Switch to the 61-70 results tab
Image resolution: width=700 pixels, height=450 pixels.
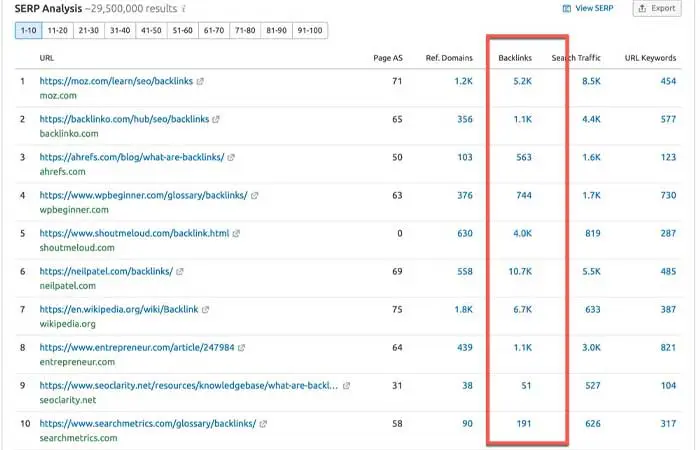click(x=214, y=30)
